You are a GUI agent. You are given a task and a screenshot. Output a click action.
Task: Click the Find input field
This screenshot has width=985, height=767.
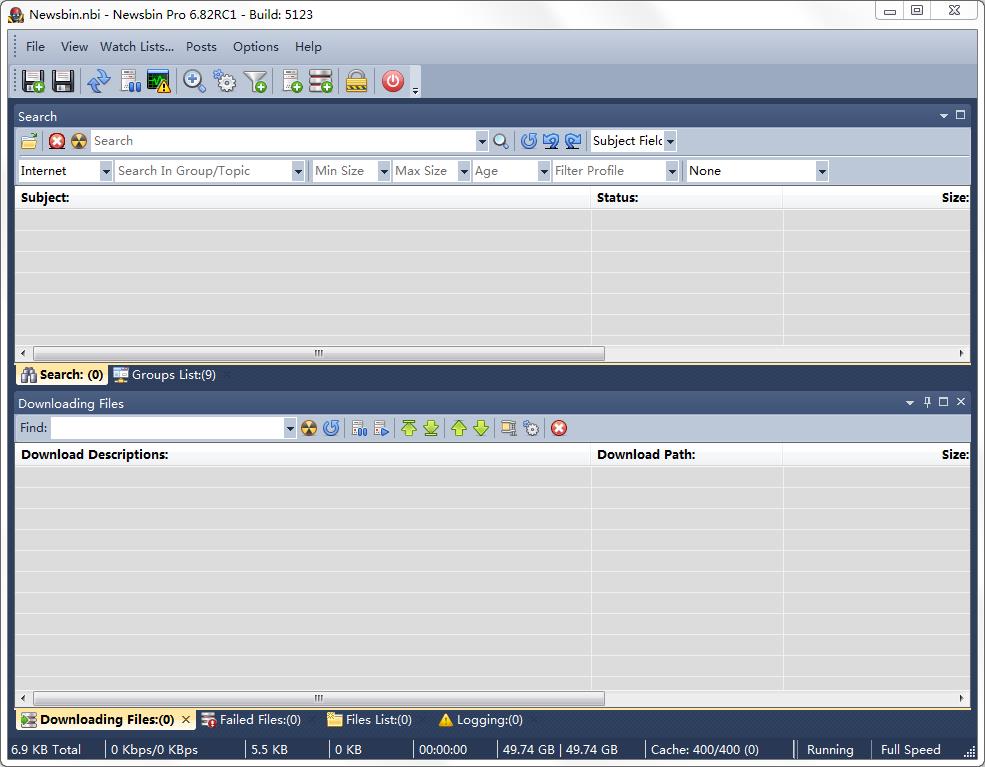click(x=167, y=428)
